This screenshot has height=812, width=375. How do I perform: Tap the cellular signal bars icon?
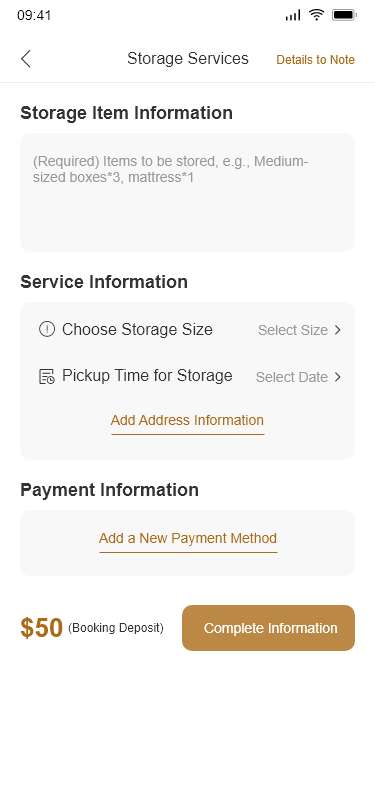[x=293, y=16]
